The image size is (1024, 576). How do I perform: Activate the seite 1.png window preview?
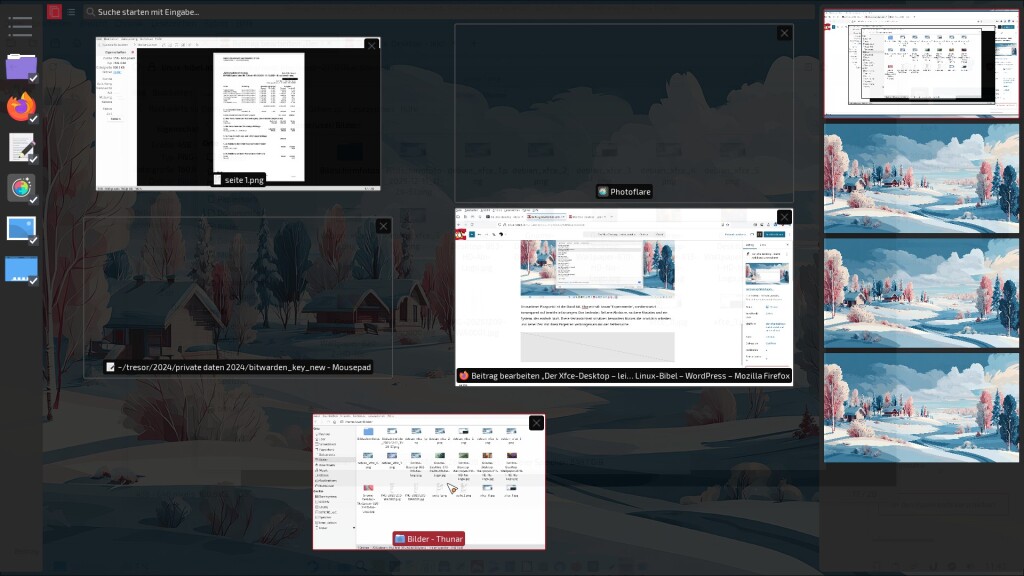click(238, 113)
